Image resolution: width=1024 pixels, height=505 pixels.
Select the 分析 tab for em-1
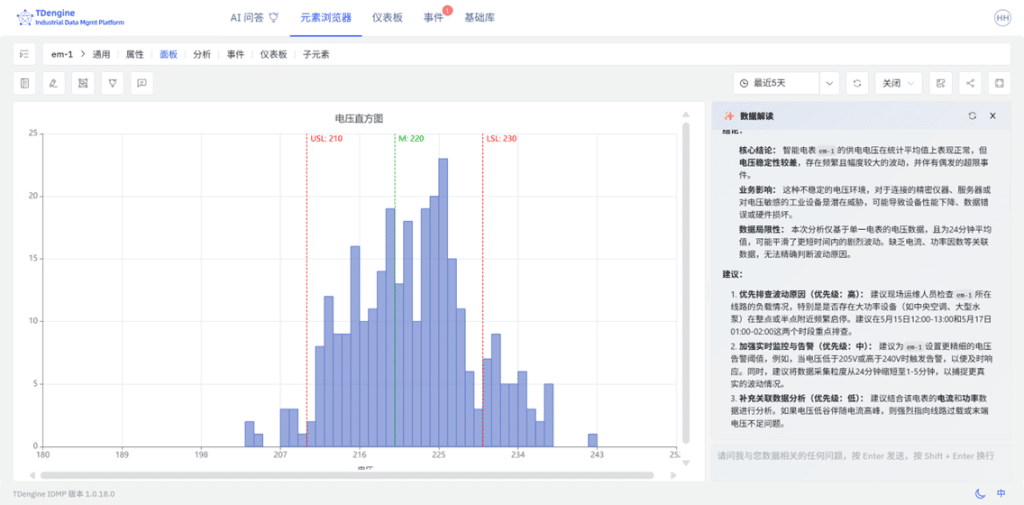click(x=202, y=54)
